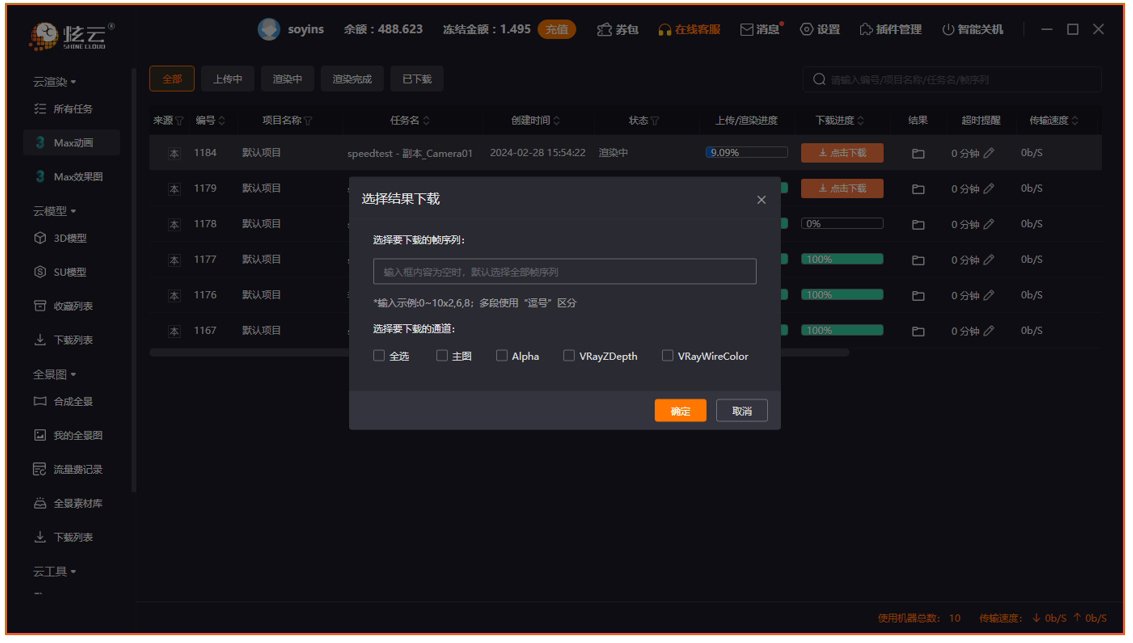
Task: Open 在线客服 online support headset icon
Action: 665,29
